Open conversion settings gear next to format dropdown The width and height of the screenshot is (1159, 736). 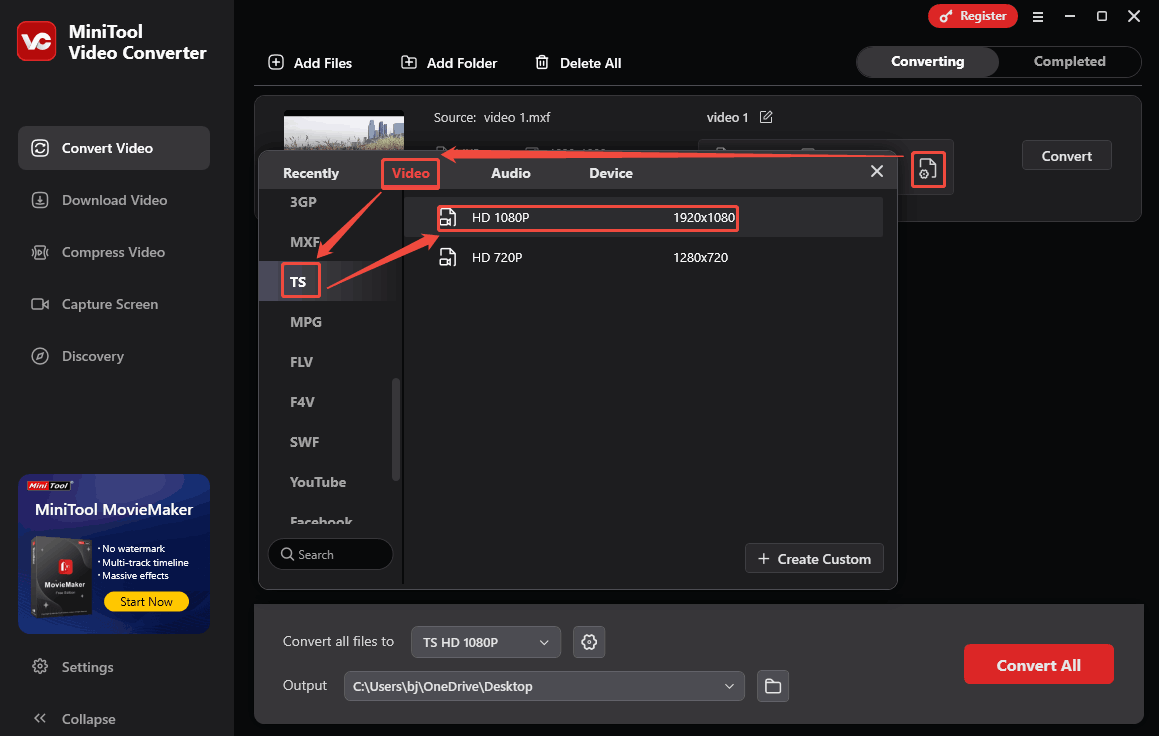coord(589,642)
